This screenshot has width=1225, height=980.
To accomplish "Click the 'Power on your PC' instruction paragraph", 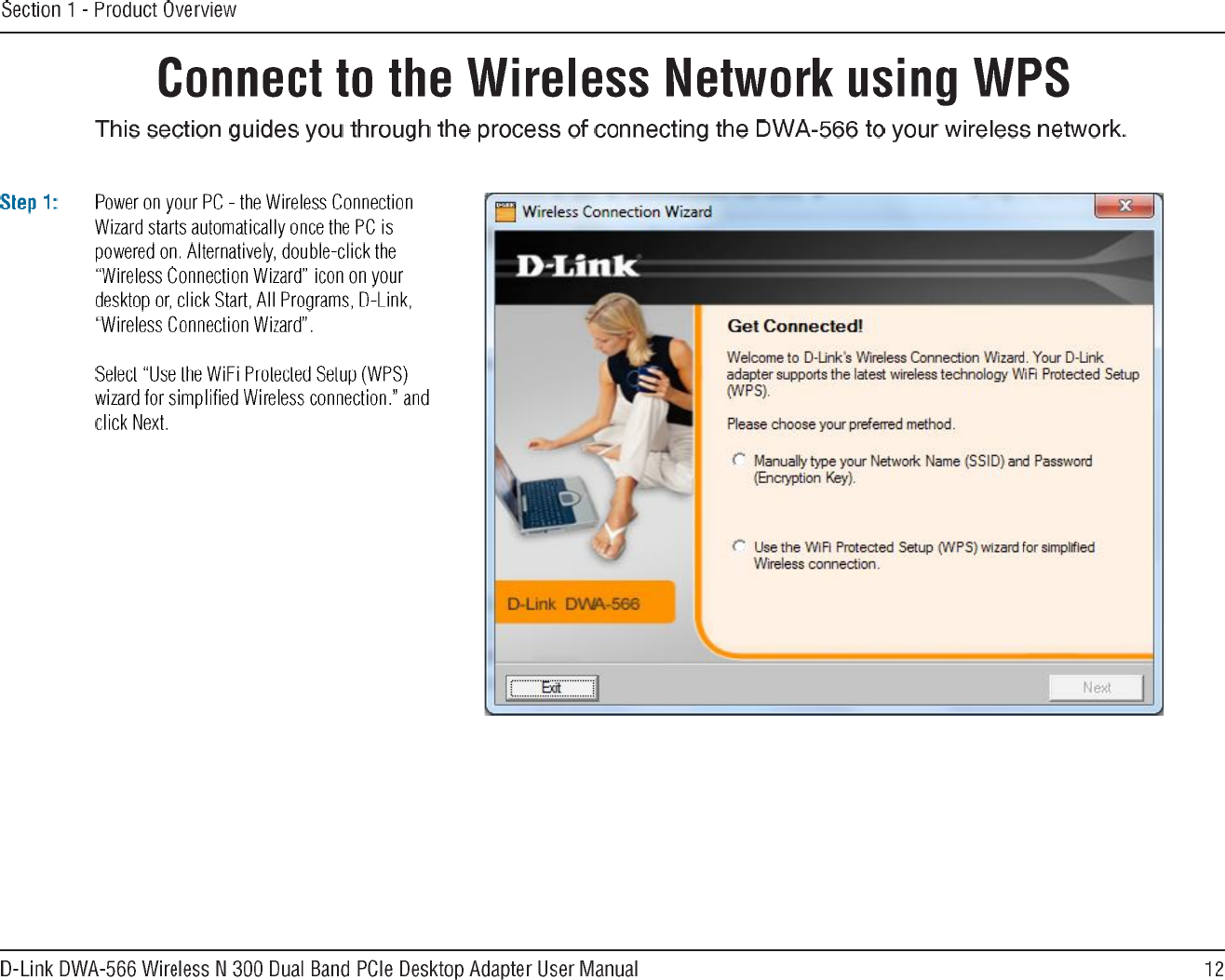I will 254,263.
